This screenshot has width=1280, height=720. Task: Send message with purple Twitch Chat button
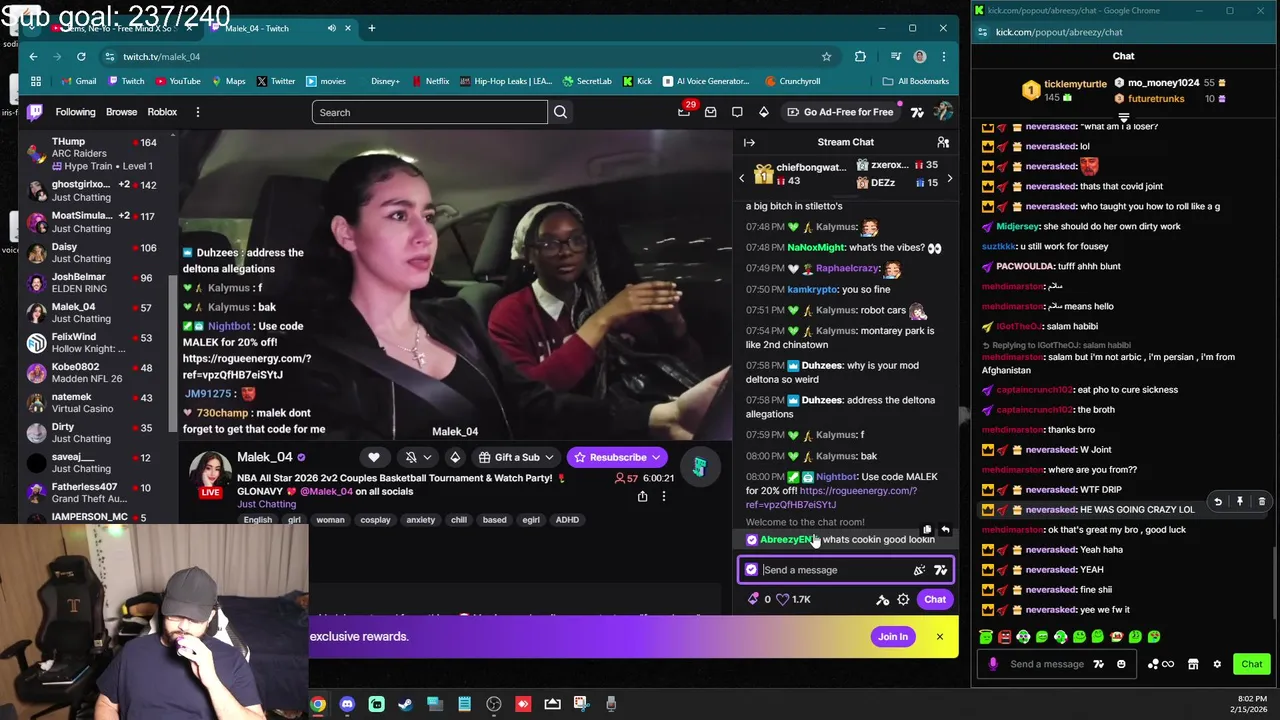(935, 599)
